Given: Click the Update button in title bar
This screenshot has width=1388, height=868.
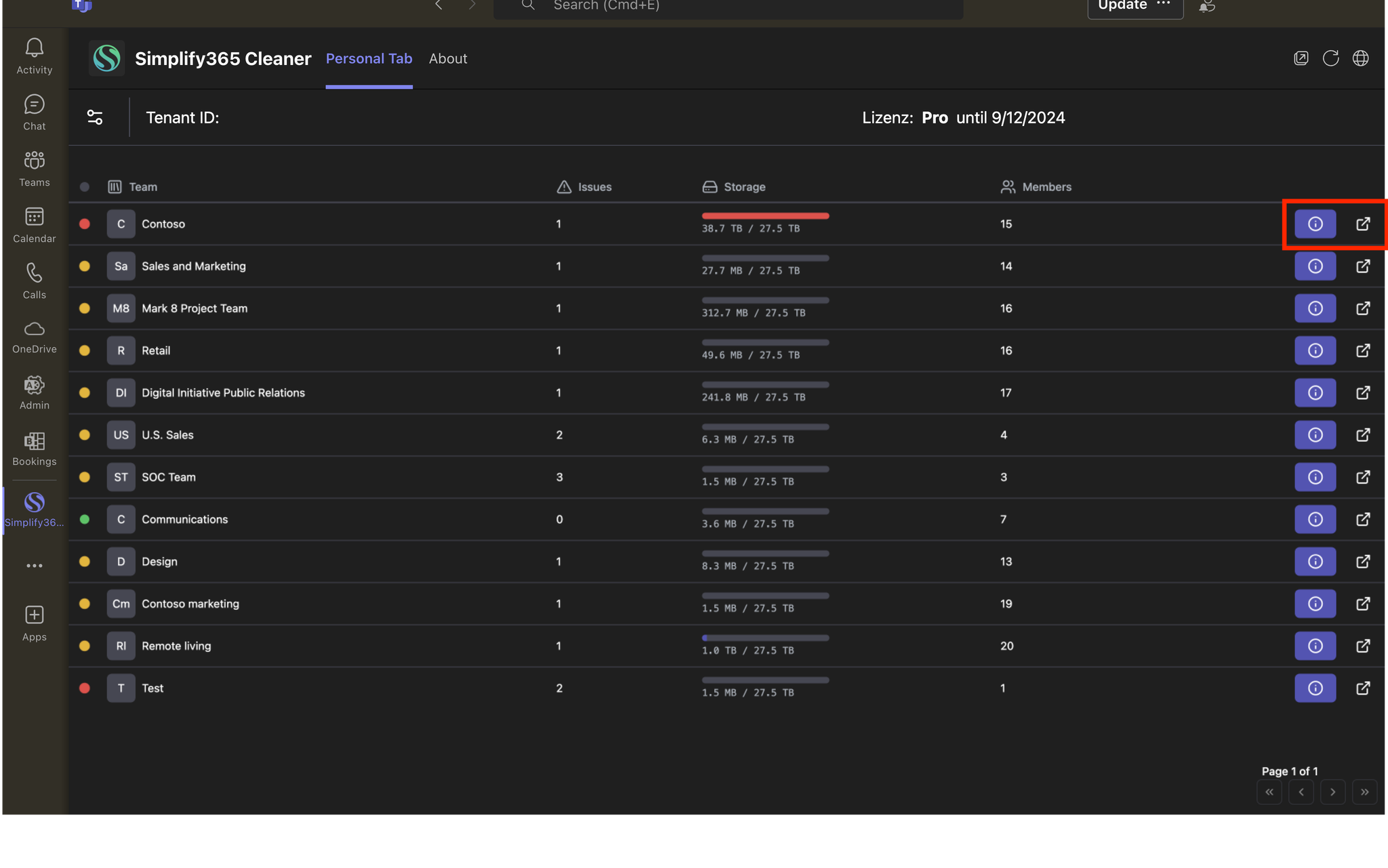Looking at the screenshot, I should (x=1122, y=5).
